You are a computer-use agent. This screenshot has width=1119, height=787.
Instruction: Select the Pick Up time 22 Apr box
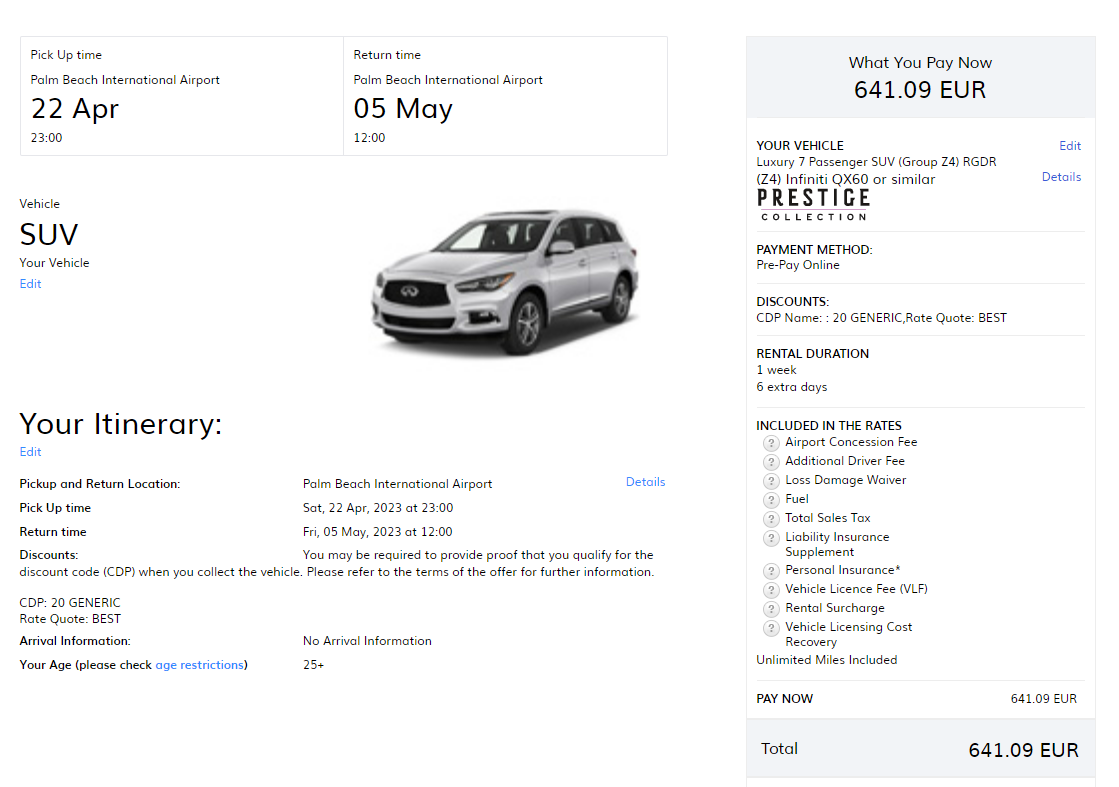pos(182,96)
